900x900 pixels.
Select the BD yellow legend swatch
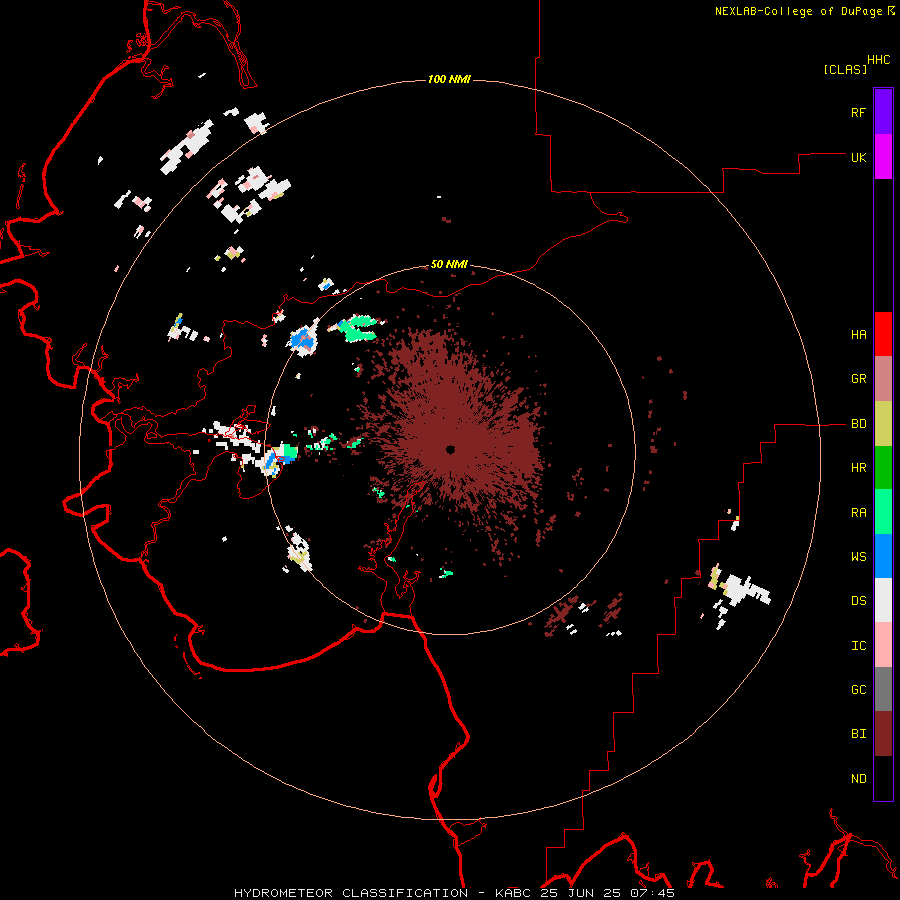883,424
